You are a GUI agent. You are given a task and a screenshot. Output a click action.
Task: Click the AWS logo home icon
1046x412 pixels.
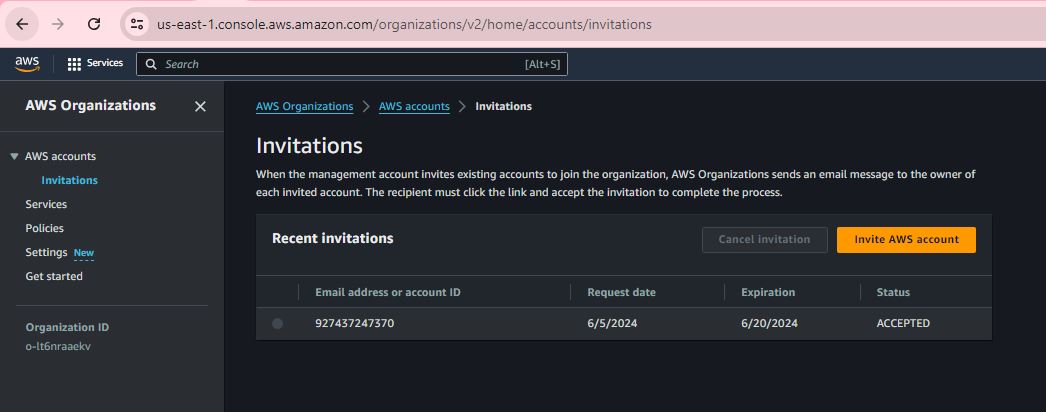click(x=27, y=64)
